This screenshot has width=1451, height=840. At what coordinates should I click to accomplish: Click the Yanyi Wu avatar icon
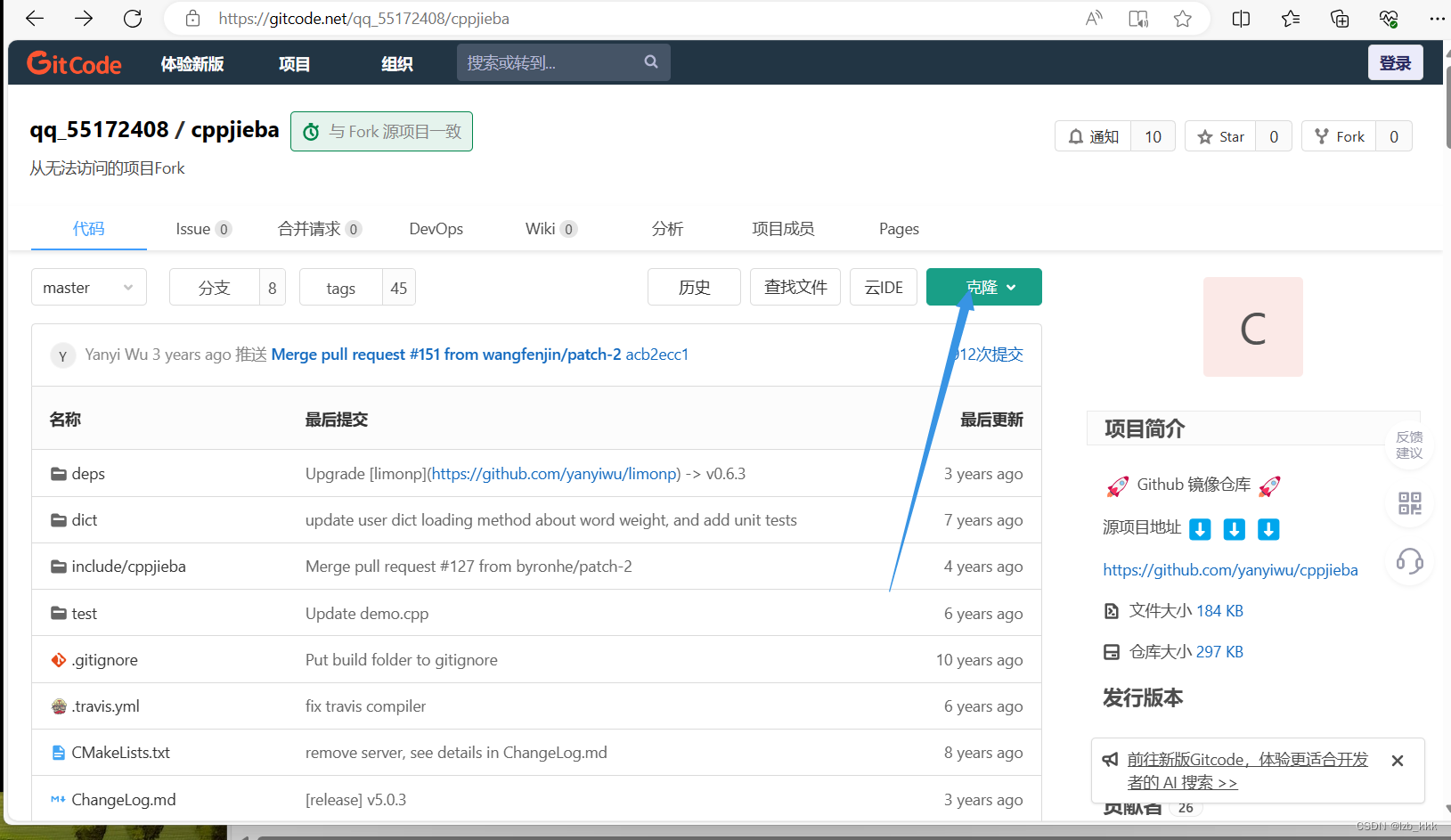tap(62, 355)
